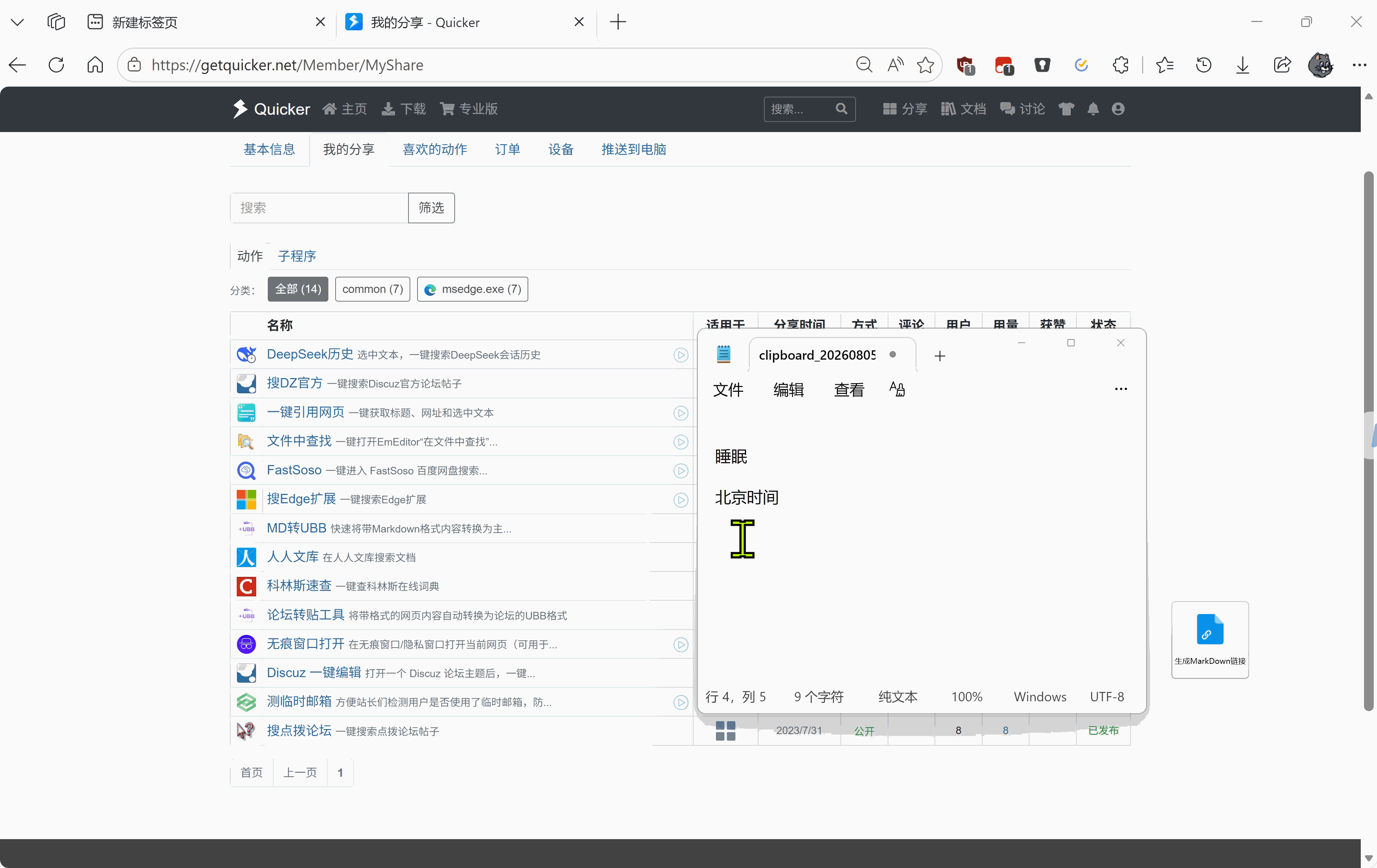Open the 推送到电脑 tab
This screenshot has height=868, width=1377.
pos(634,149)
